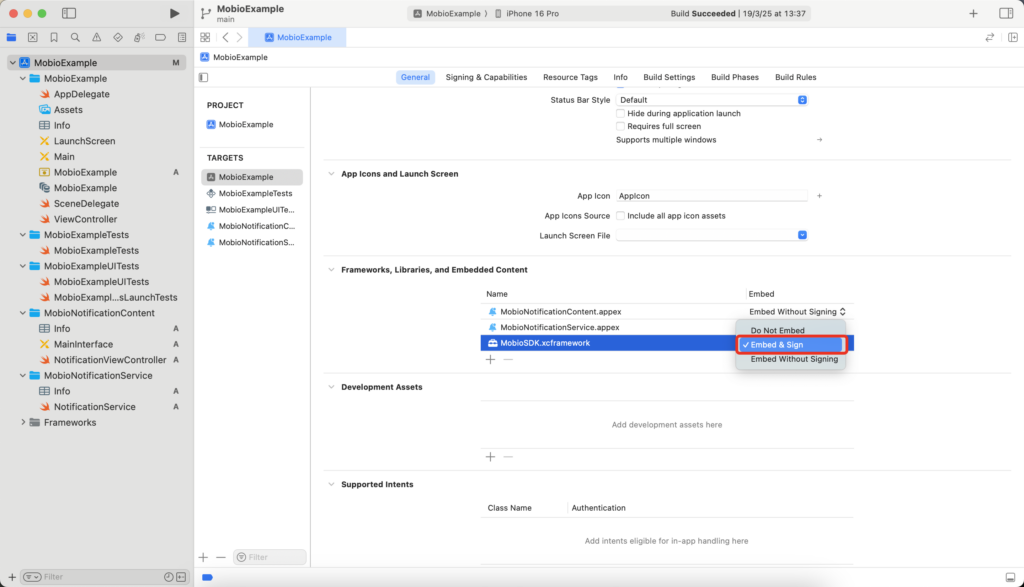1024x587 pixels.
Task: Select MobioExampleTests target in targets list
Action: tap(255, 193)
